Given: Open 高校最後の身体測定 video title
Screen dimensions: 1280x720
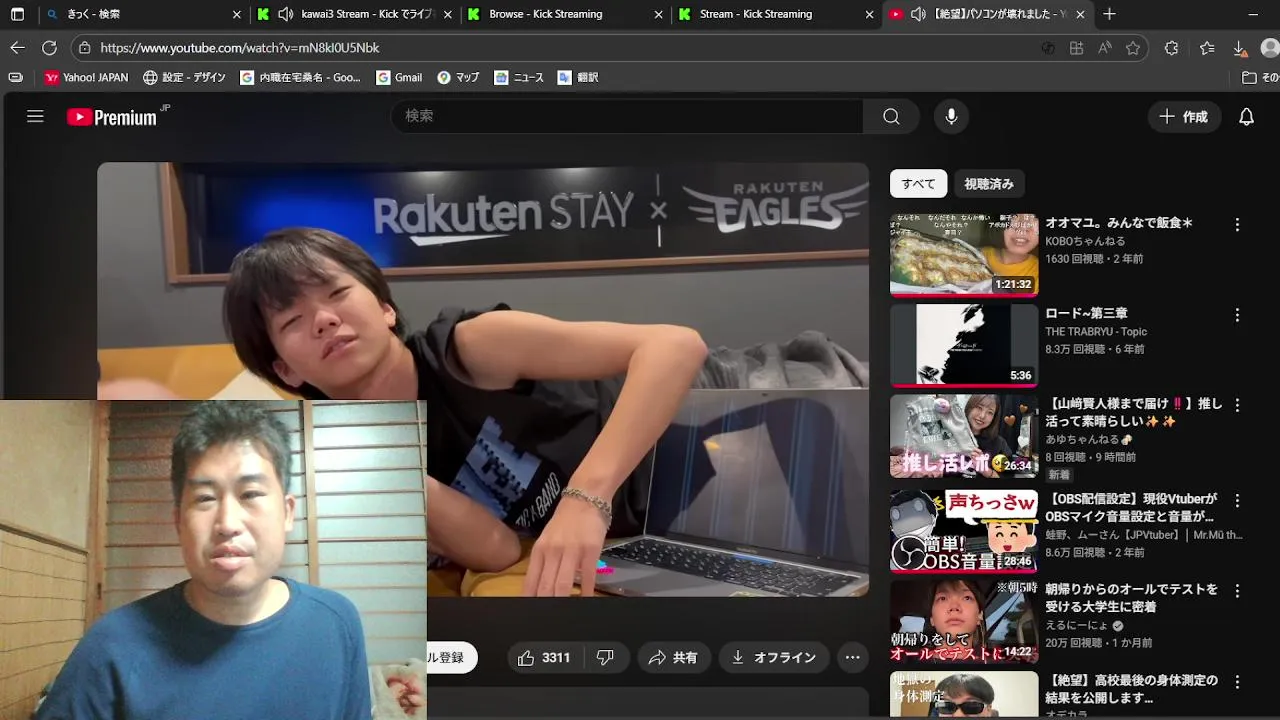Looking at the screenshot, I should tap(1131, 689).
